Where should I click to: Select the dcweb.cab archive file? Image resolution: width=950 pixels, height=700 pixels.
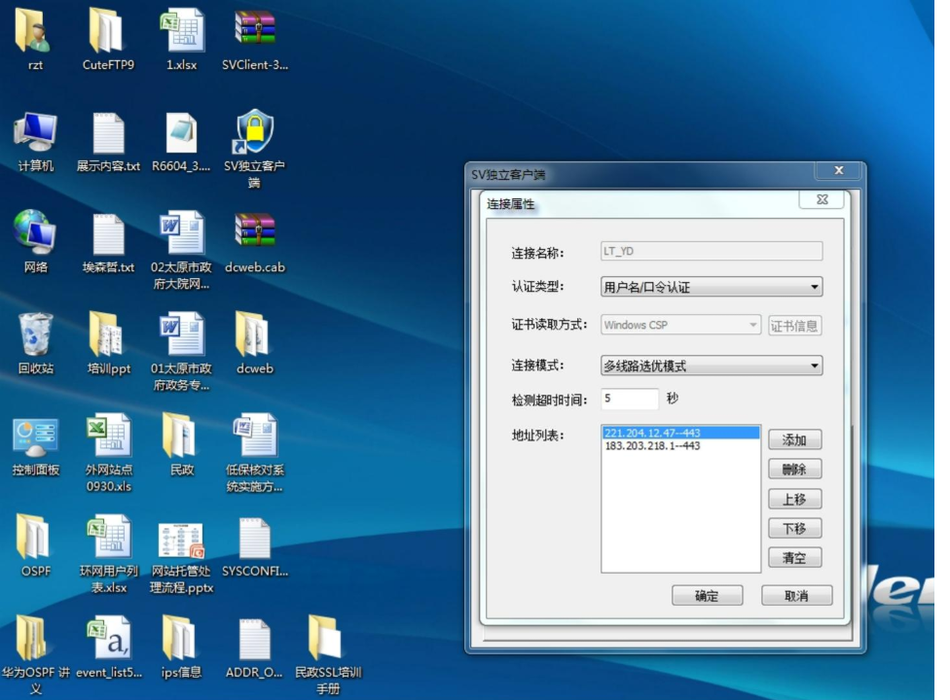tap(254, 234)
